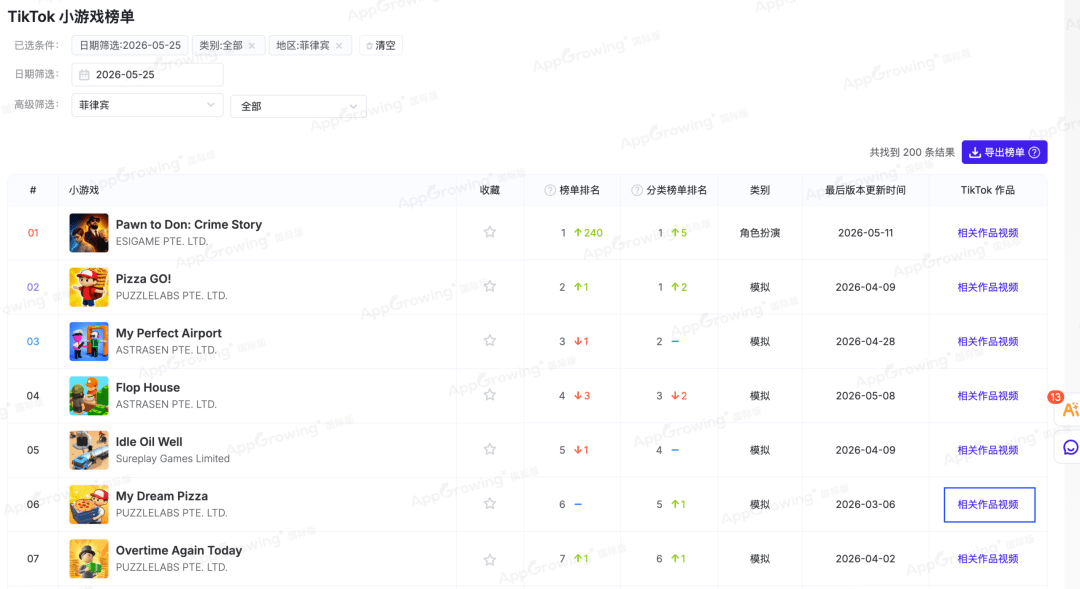Expand the 菲律宾 region dropdown
Viewport: 1080px width, 589px height.
click(147, 105)
